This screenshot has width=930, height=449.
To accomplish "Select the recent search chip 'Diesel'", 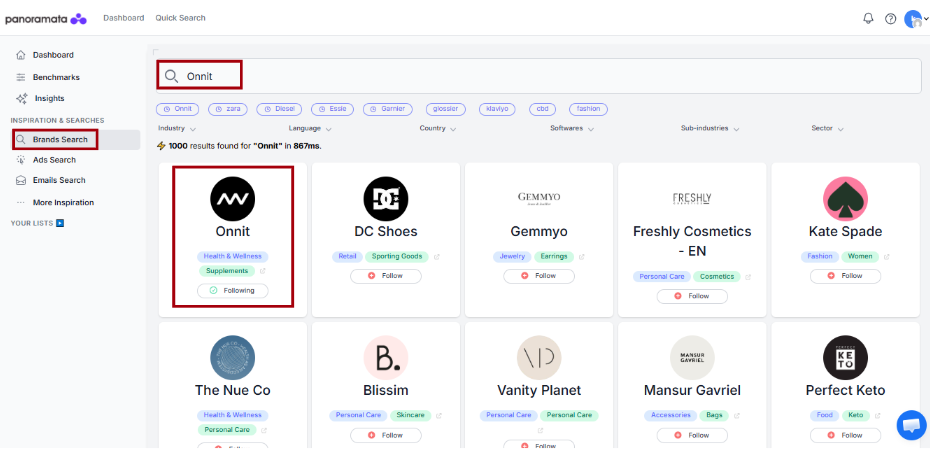I will click(x=279, y=109).
